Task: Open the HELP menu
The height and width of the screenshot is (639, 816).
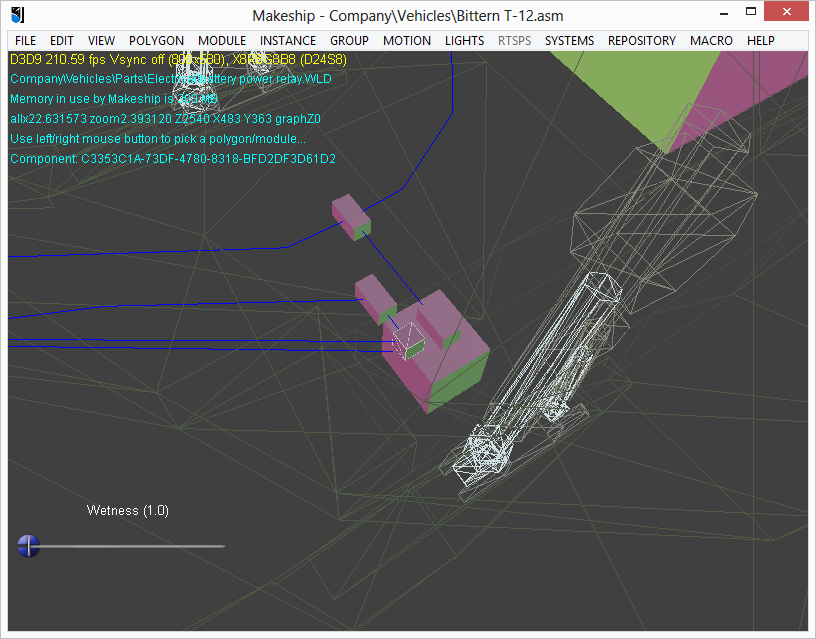Action: (760, 41)
